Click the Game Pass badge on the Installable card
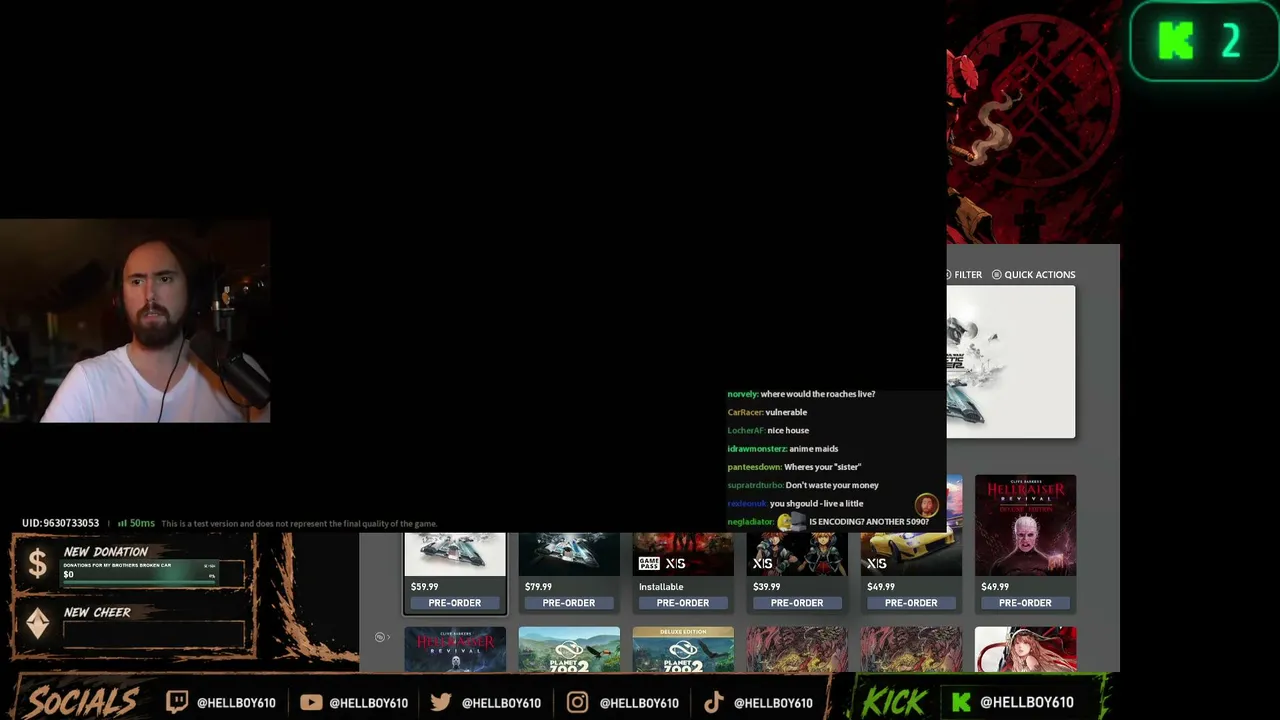 649,564
